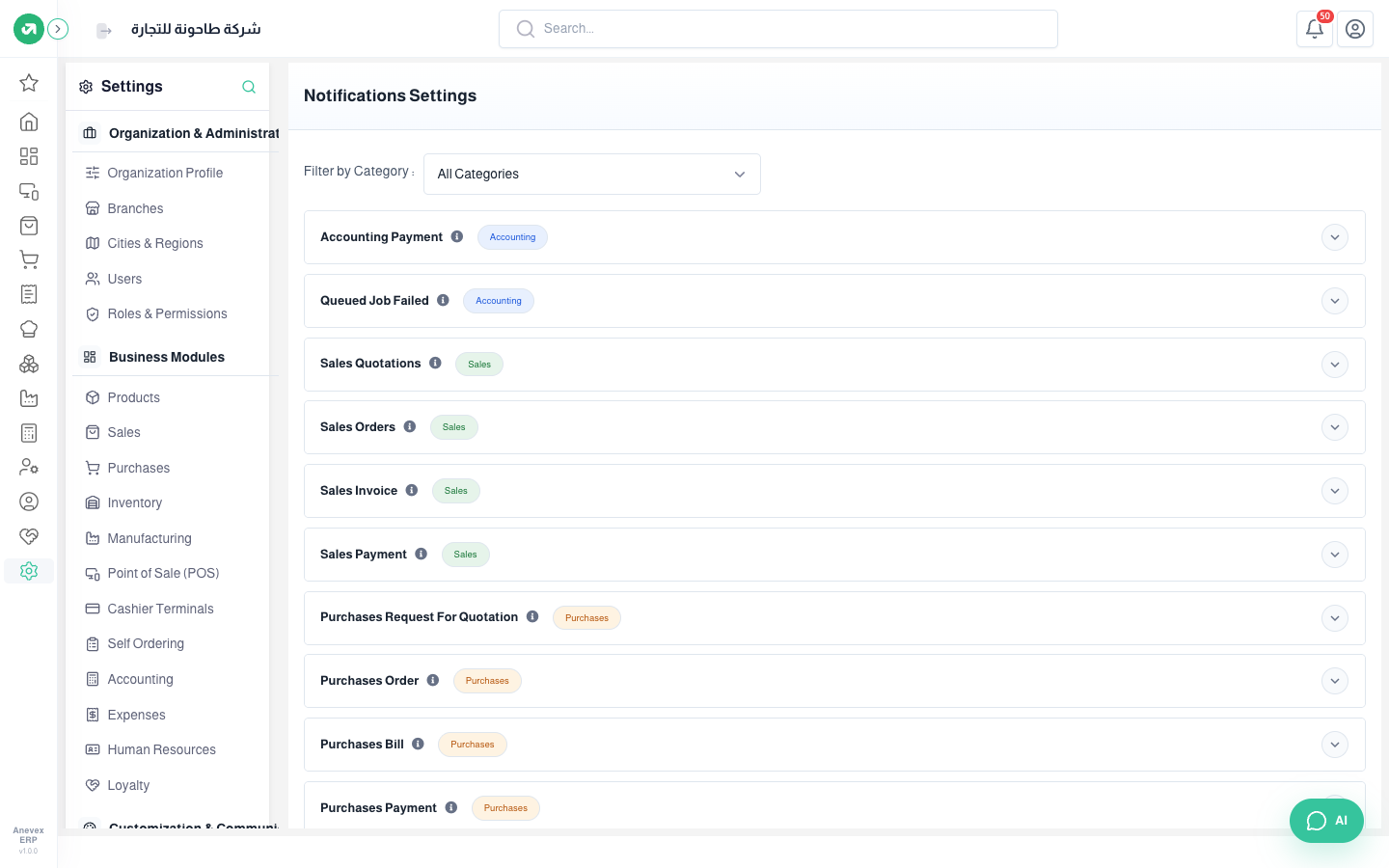This screenshot has width=1389, height=868.
Task: Expand the Sales Payment row chevron
Action: tap(1335, 555)
